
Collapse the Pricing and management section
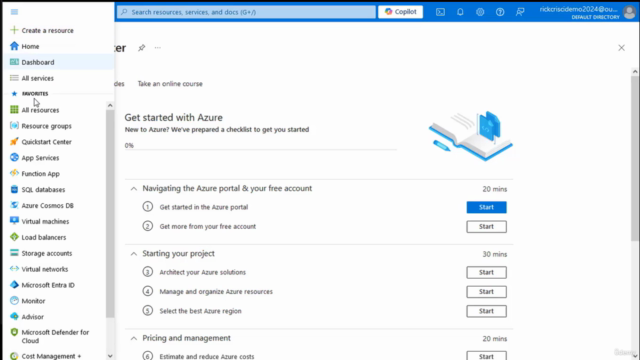click(133, 338)
